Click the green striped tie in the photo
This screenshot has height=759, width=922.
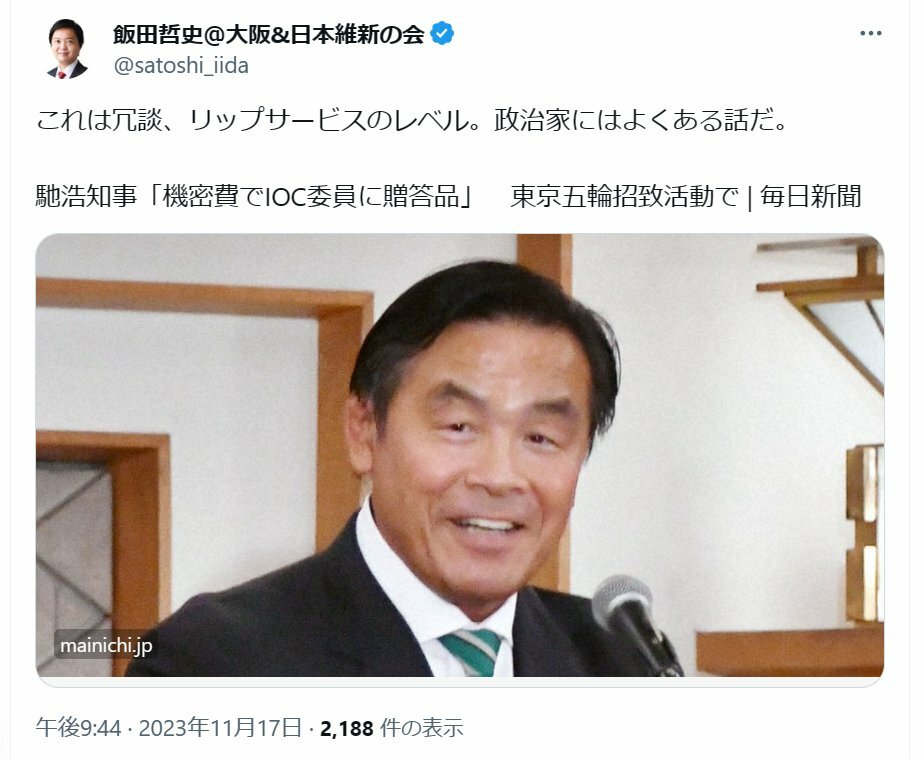pyautogui.click(x=472, y=652)
